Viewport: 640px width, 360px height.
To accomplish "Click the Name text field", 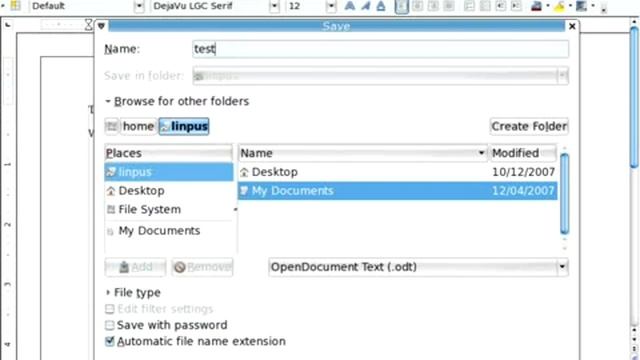I will click(380, 49).
